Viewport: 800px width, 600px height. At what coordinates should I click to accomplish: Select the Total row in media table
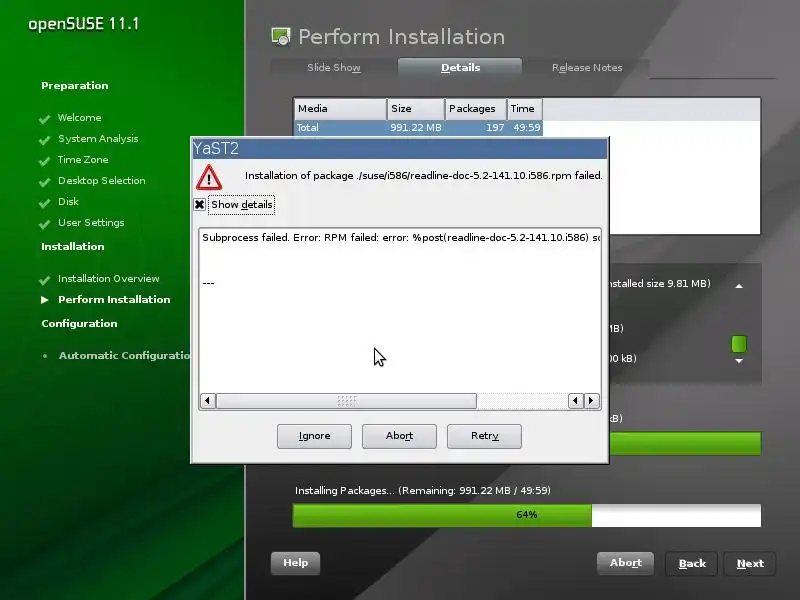418,128
